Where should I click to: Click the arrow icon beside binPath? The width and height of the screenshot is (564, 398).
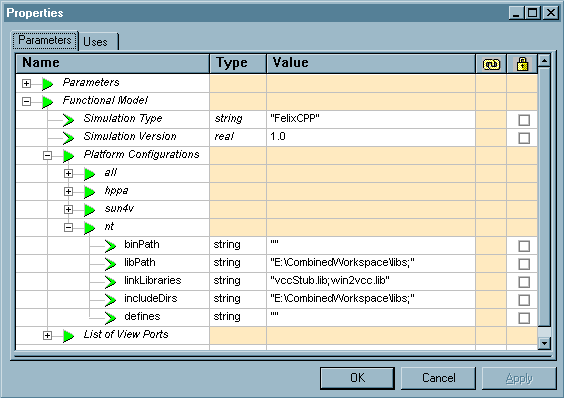(x=110, y=246)
